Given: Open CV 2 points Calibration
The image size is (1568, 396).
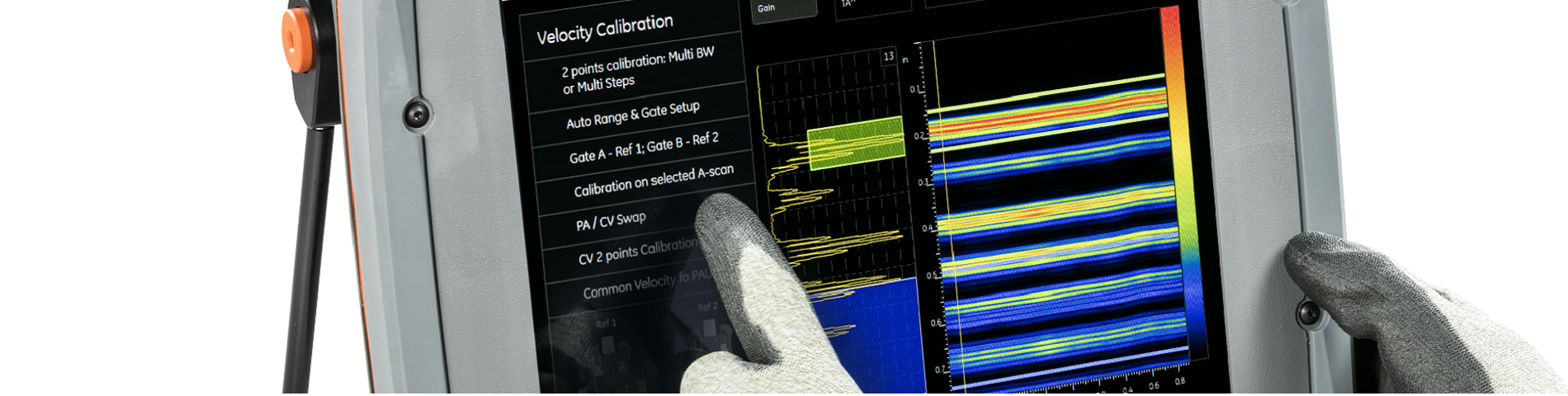Looking at the screenshot, I should pos(636,252).
